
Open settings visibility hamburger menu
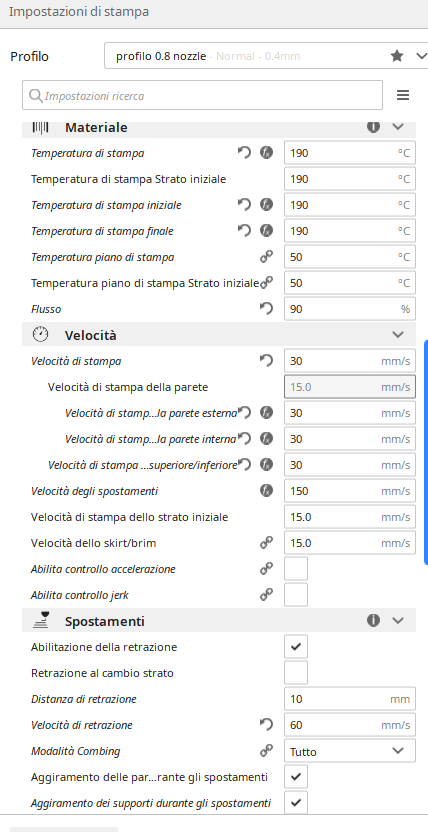(403, 95)
